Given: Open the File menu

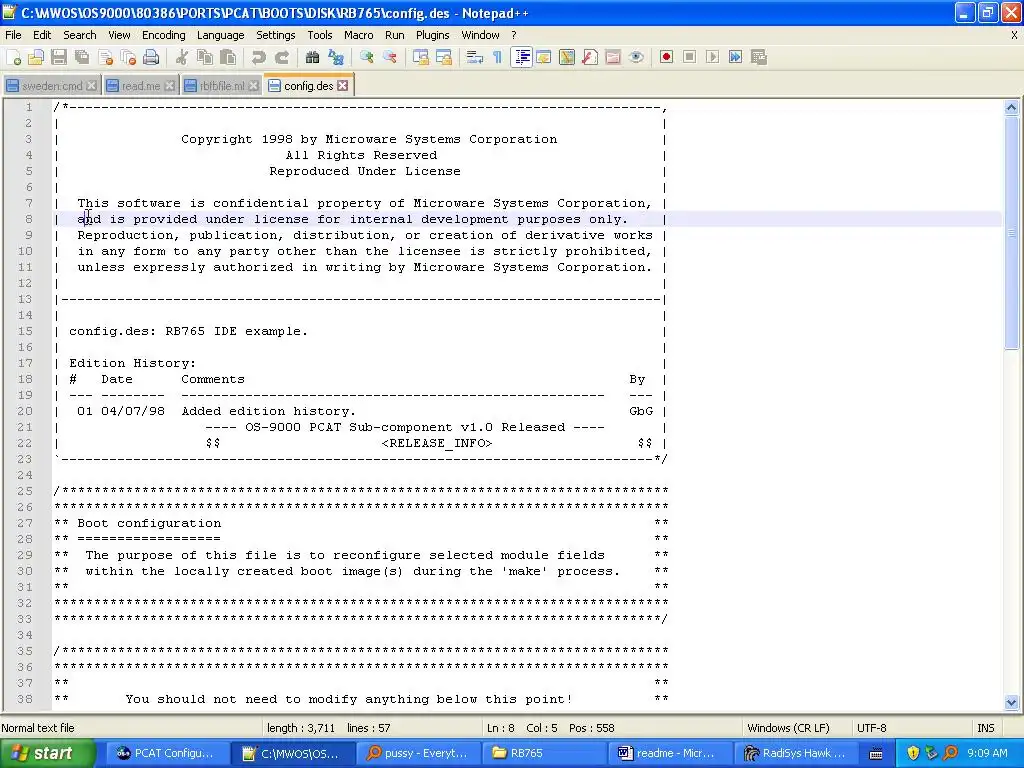Looking at the screenshot, I should (13, 35).
